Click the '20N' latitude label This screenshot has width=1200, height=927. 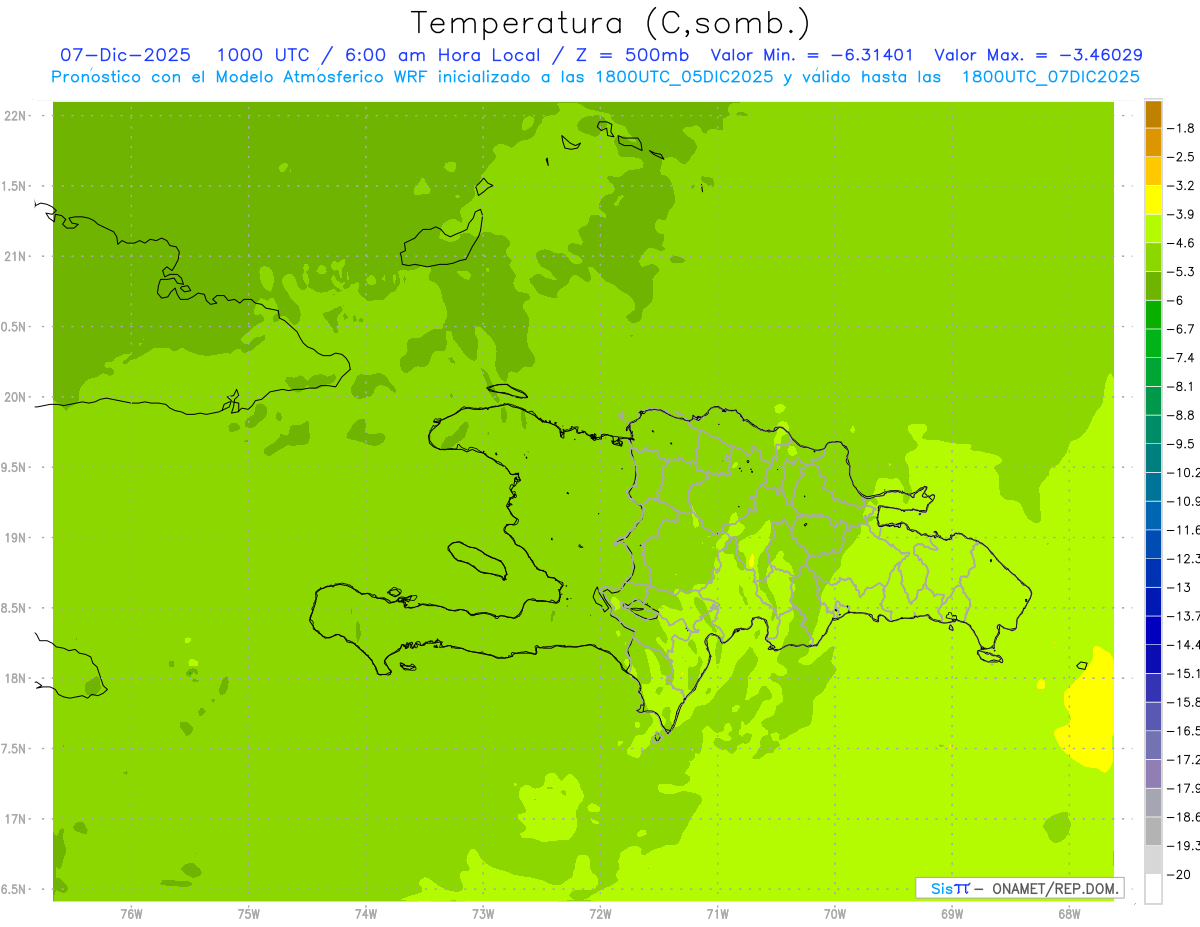point(15,397)
